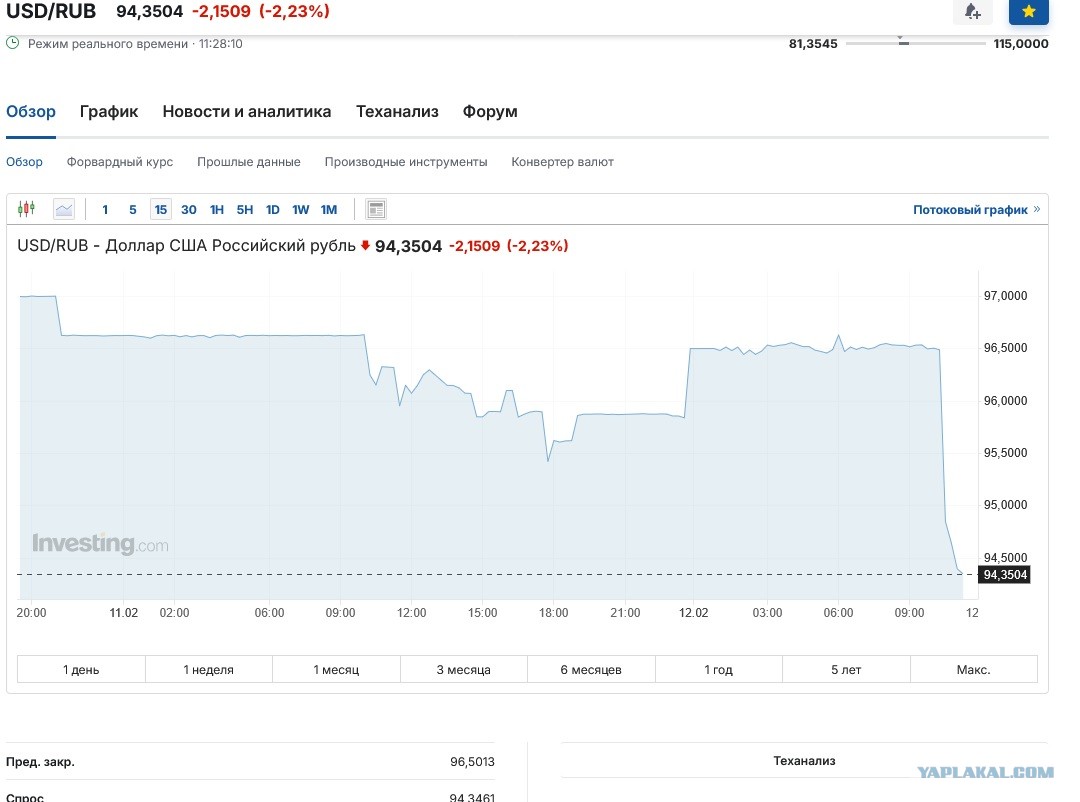Viewport: 1080px width, 802px height.
Task: Select the Обзор sub-tab
Action: pos(24,162)
